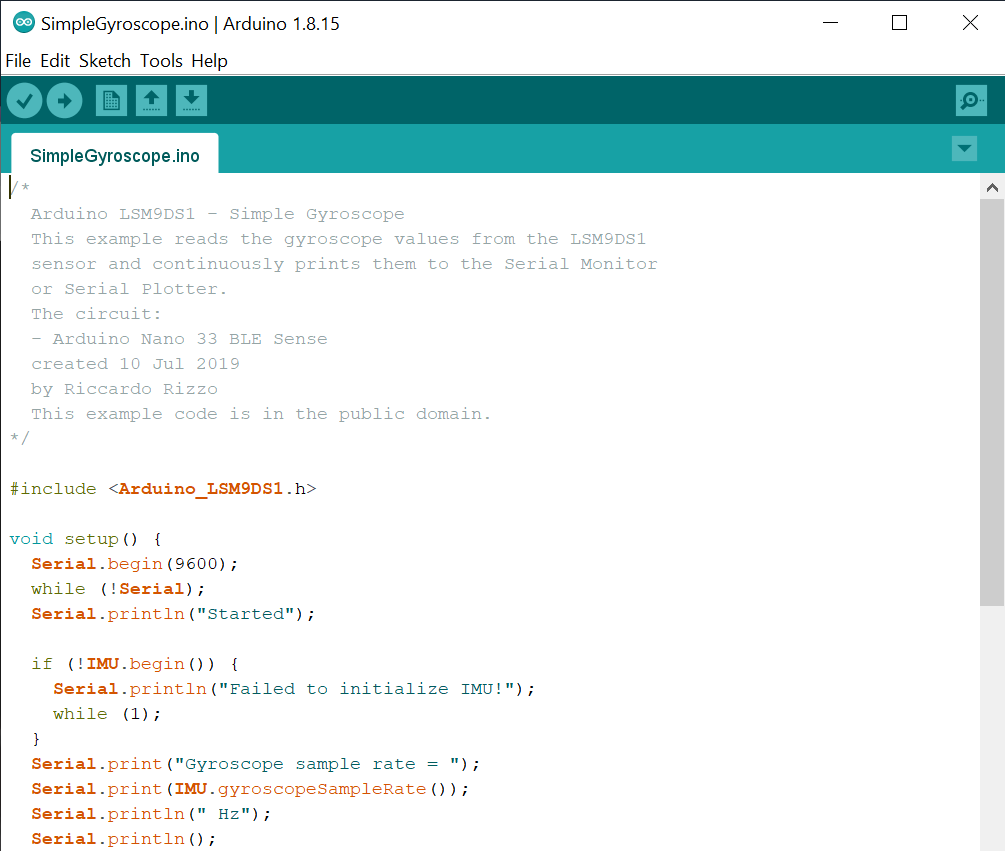This screenshot has height=851, width=1005.
Task: Open the File menu
Action: click(18, 61)
